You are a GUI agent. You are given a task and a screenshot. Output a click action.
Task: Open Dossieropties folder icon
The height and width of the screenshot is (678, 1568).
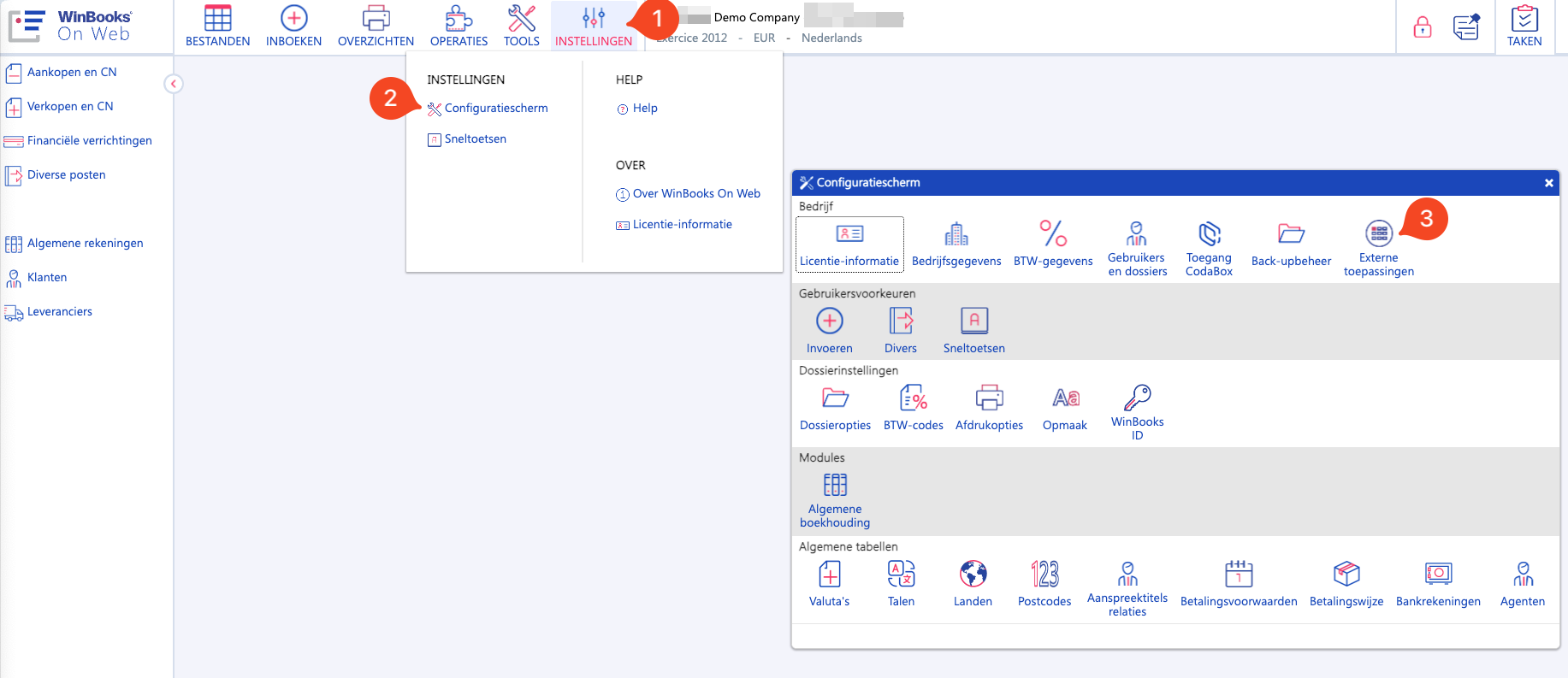tap(835, 408)
